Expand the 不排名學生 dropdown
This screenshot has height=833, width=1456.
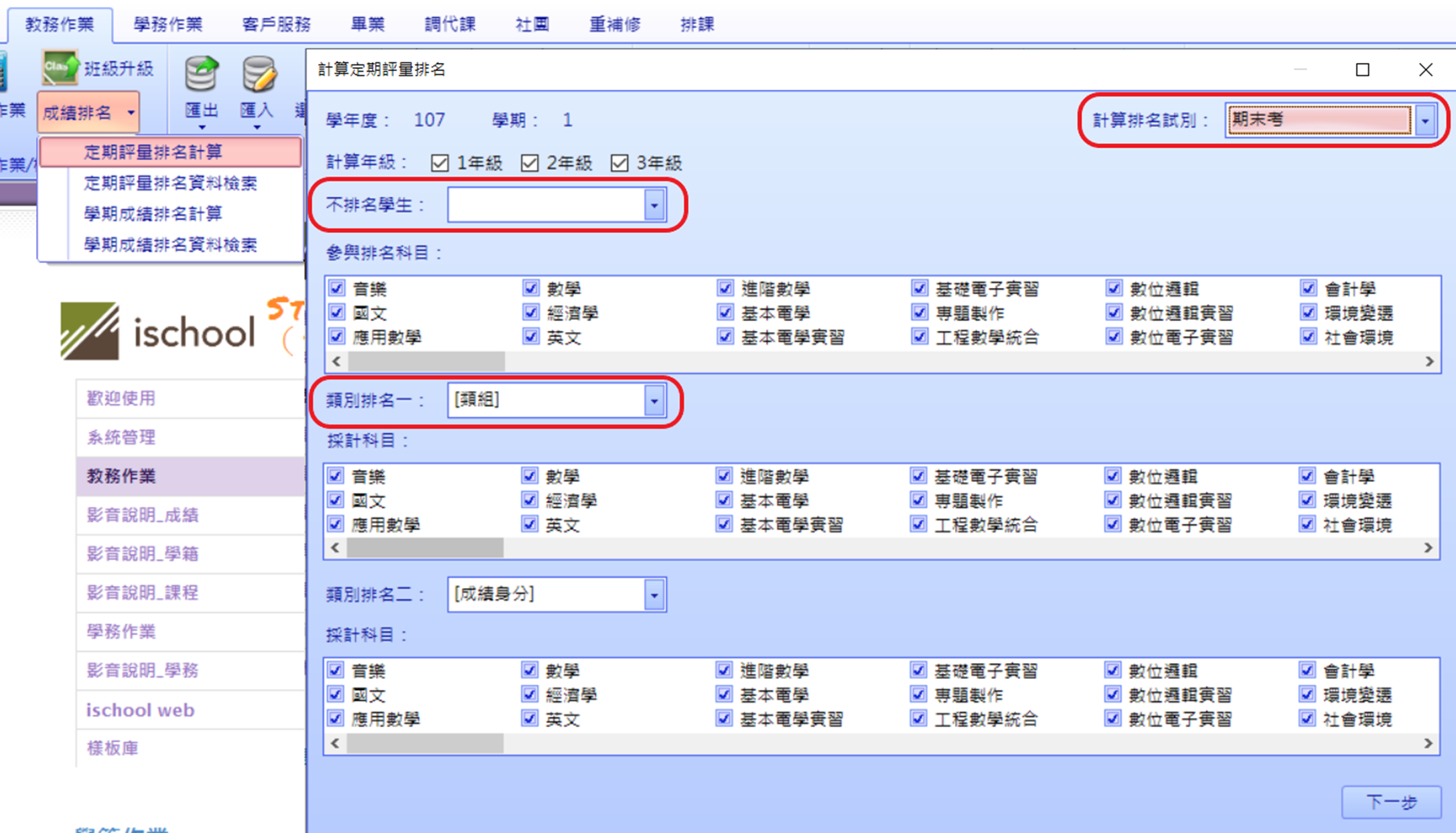tap(654, 205)
